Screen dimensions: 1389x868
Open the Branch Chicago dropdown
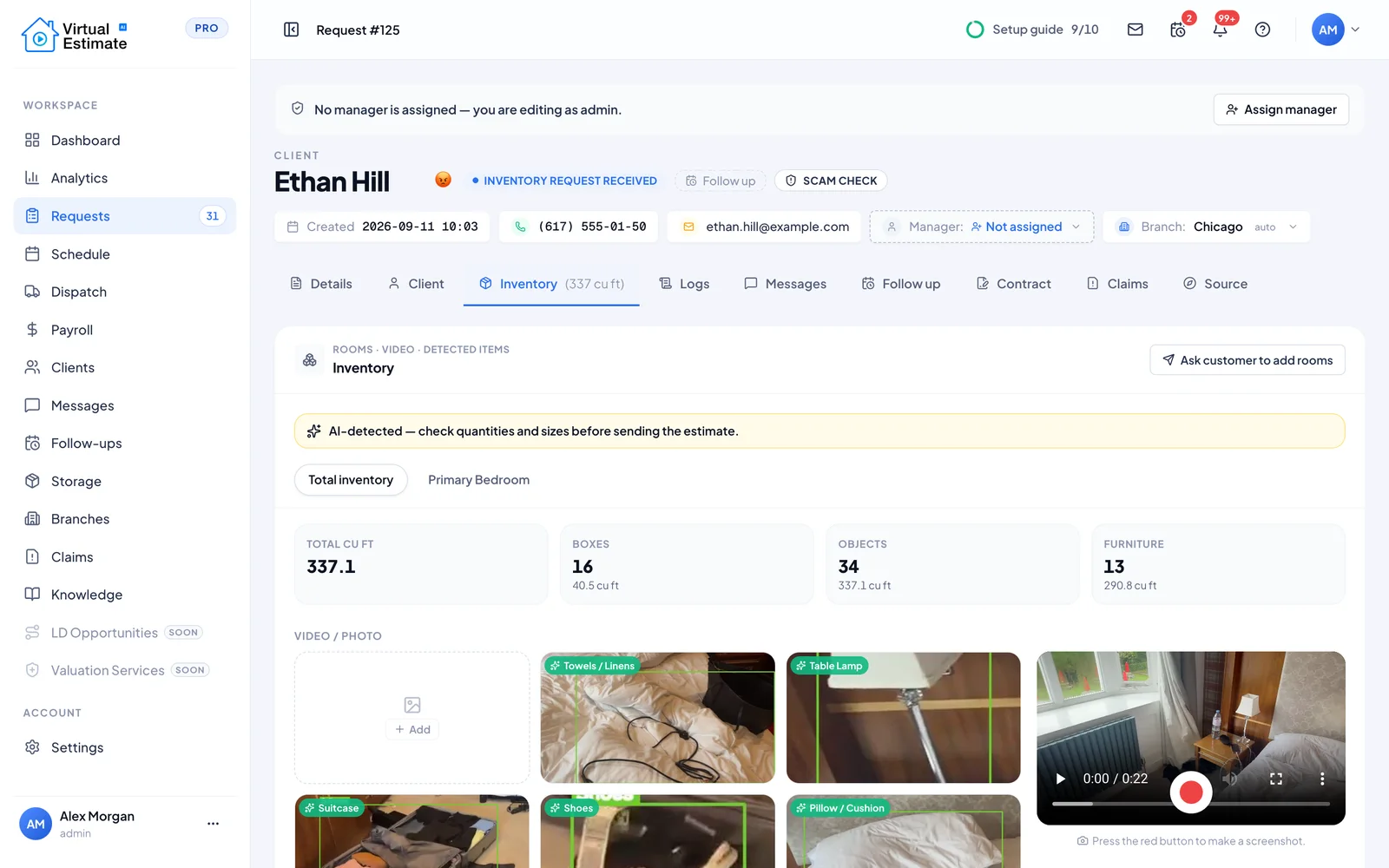[1206, 227]
